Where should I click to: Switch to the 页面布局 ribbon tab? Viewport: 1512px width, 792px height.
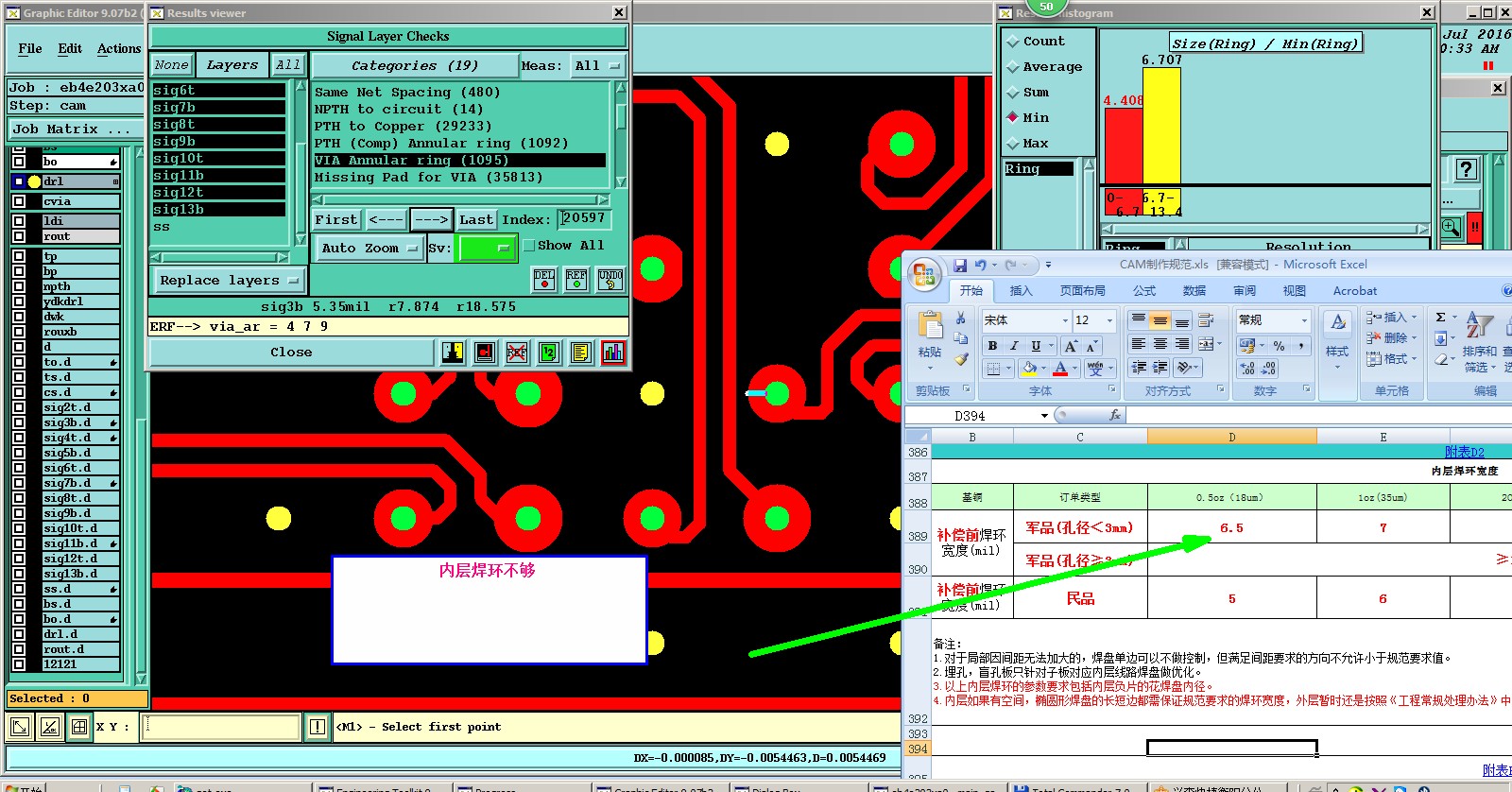[1082, 291]
